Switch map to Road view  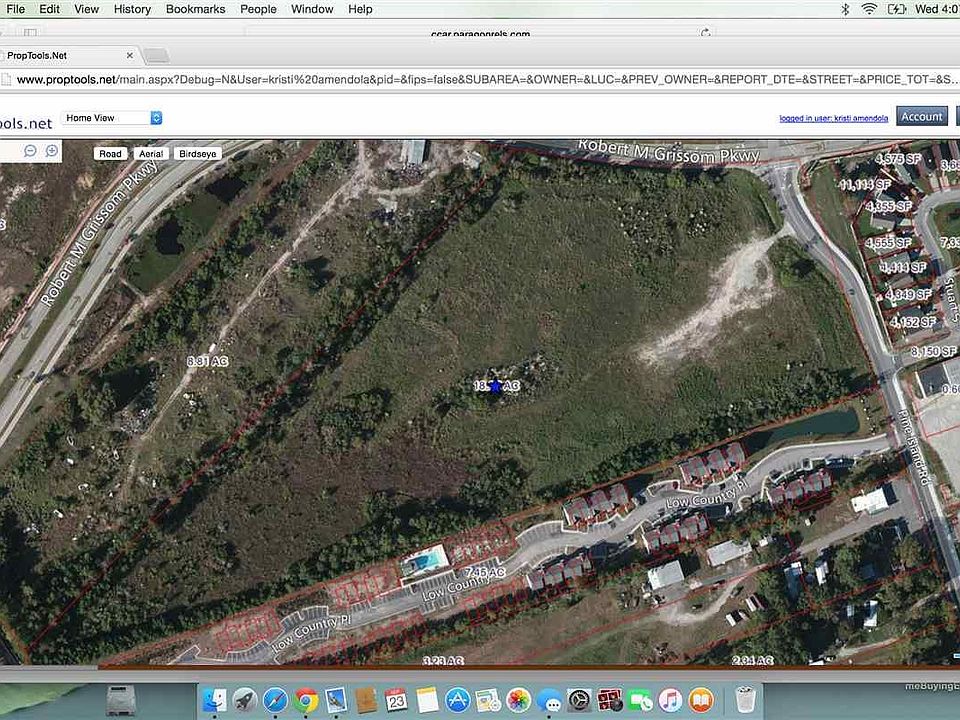tap(110, 154)
